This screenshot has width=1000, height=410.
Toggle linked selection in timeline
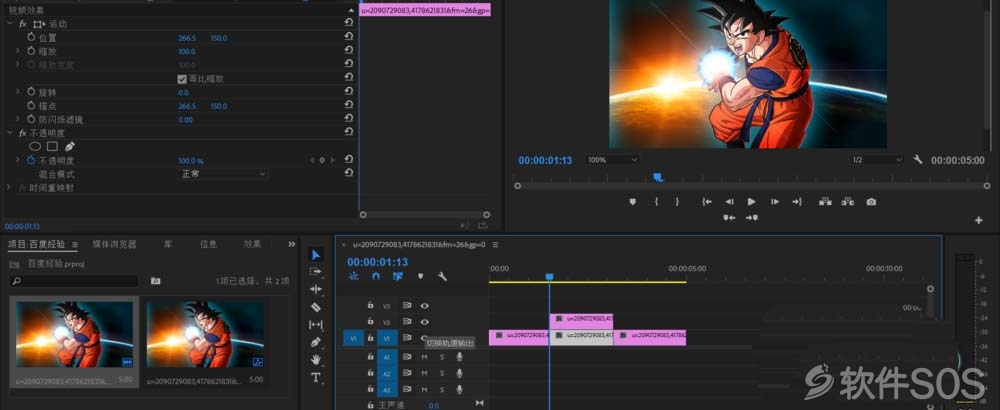[398, 276]
